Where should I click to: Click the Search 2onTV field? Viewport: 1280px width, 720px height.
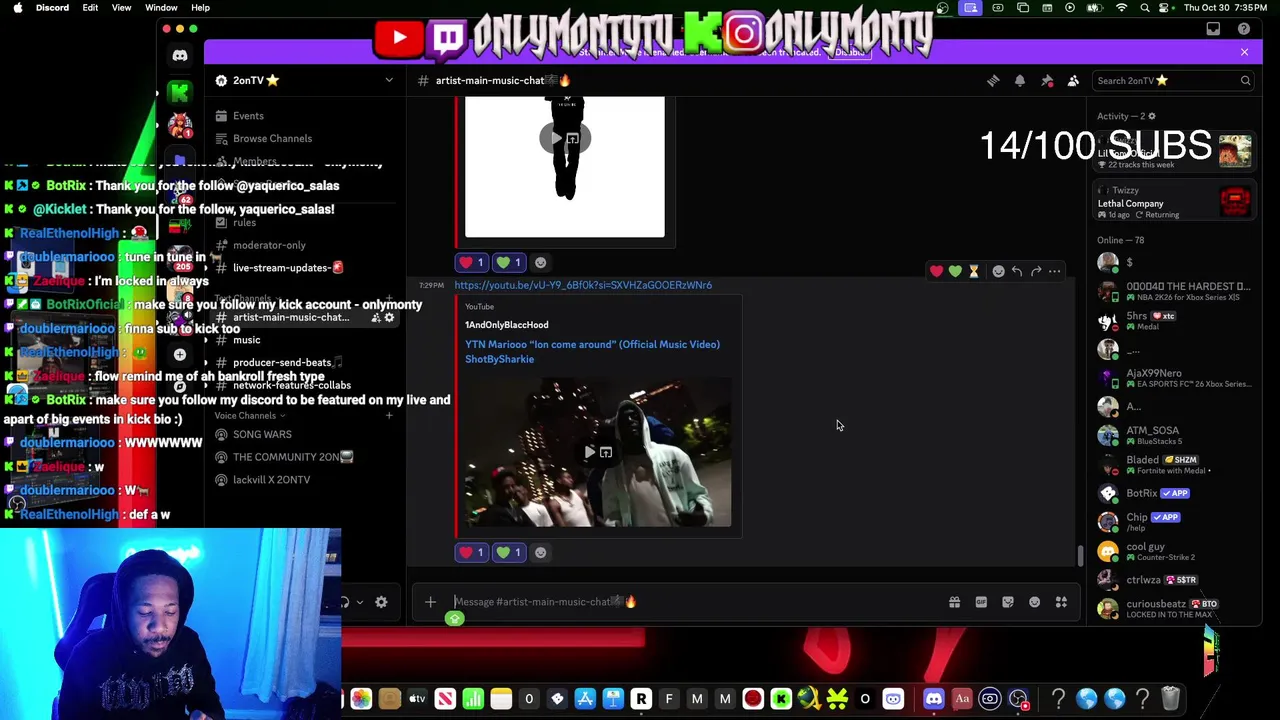[x=1174, y=81]
